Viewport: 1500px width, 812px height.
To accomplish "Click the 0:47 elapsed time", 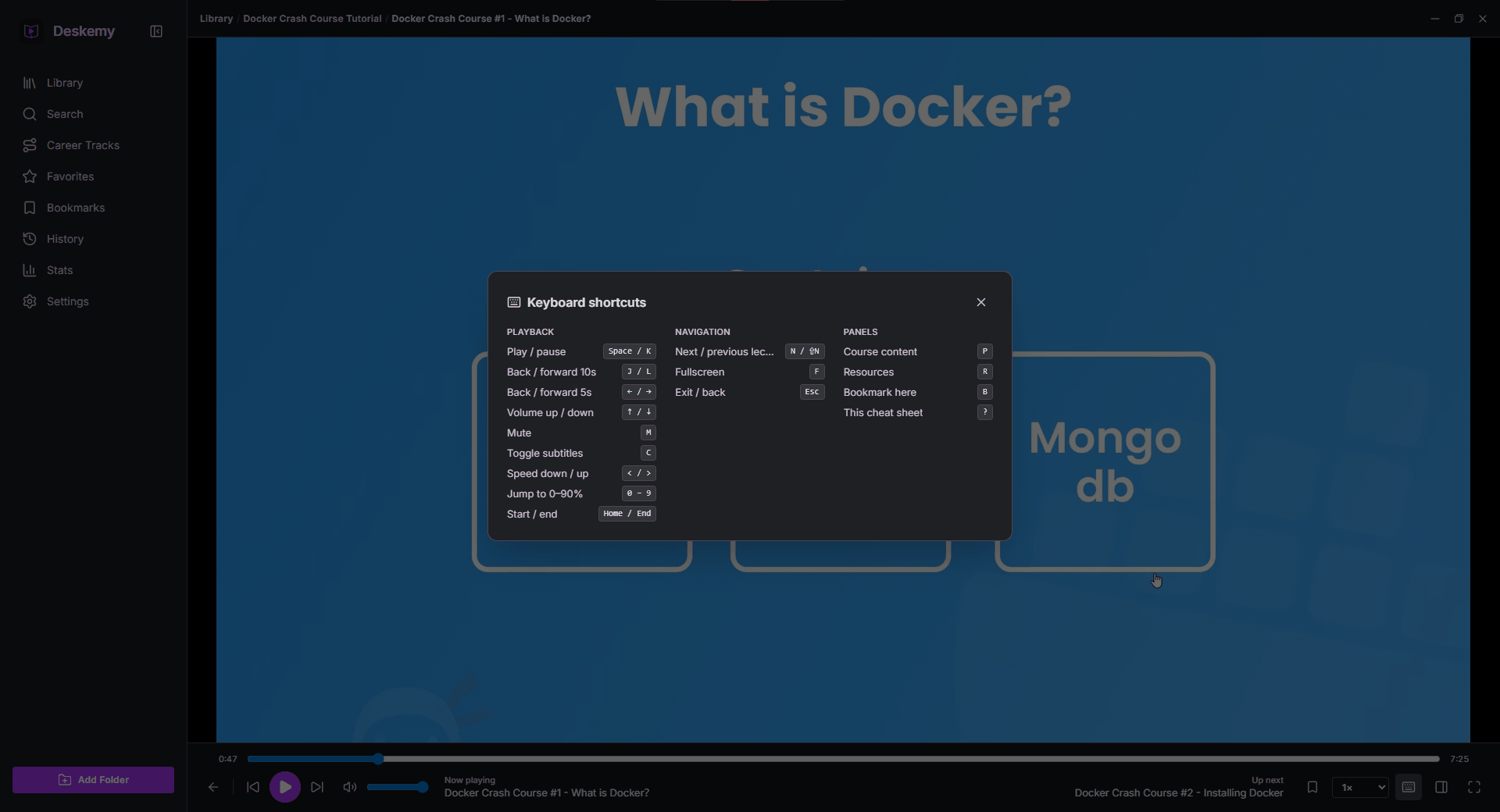I will [x=228, y=759].
